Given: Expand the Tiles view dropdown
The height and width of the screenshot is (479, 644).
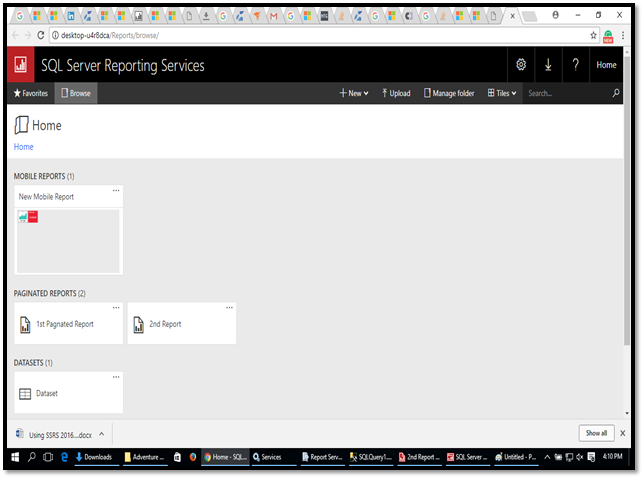Looking at the screenshot, I should [502, 93].
